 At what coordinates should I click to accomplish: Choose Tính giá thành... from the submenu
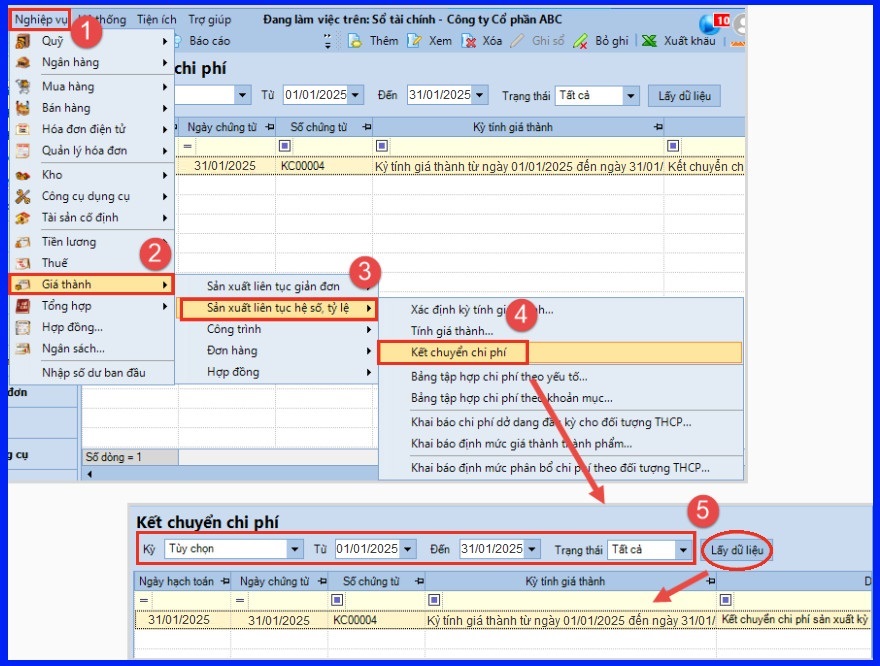tap(452, 330)
